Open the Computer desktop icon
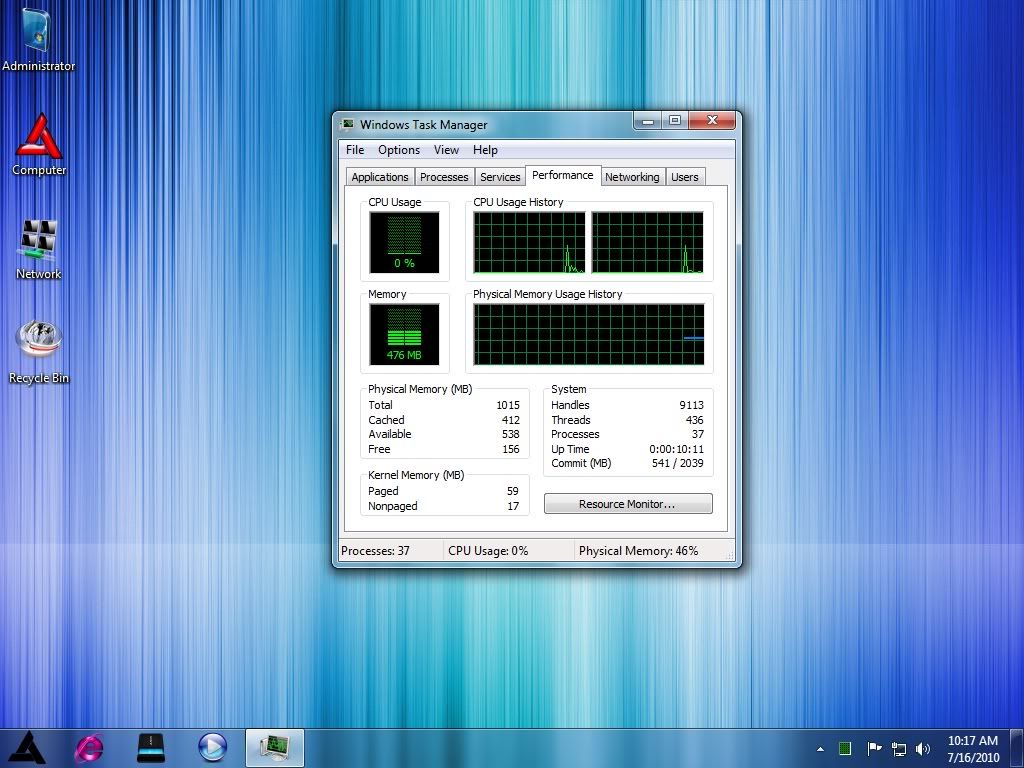This screenshot has height=768, width=1024. click(x=39, y=144)
